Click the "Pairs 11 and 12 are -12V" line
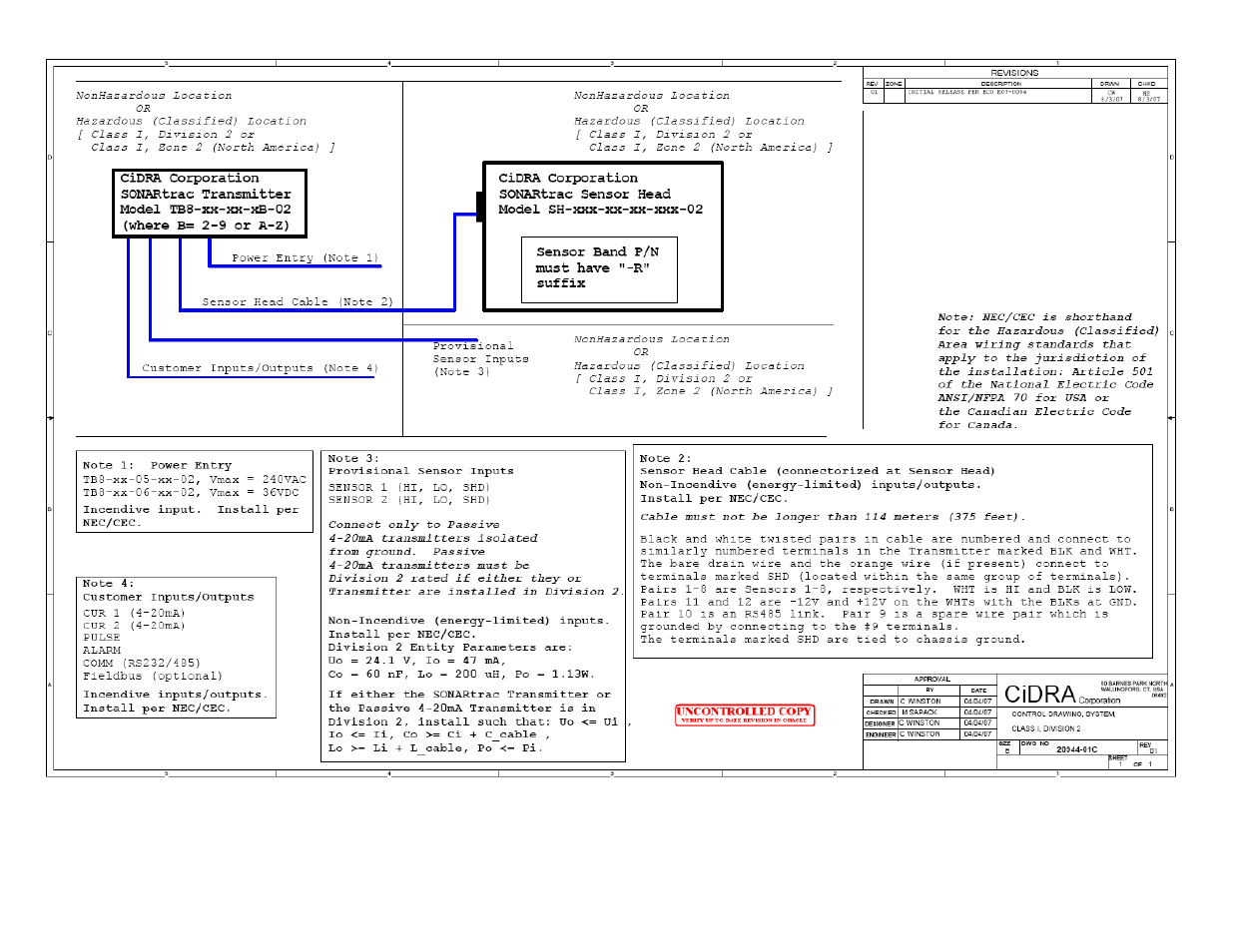 [889, 603]
